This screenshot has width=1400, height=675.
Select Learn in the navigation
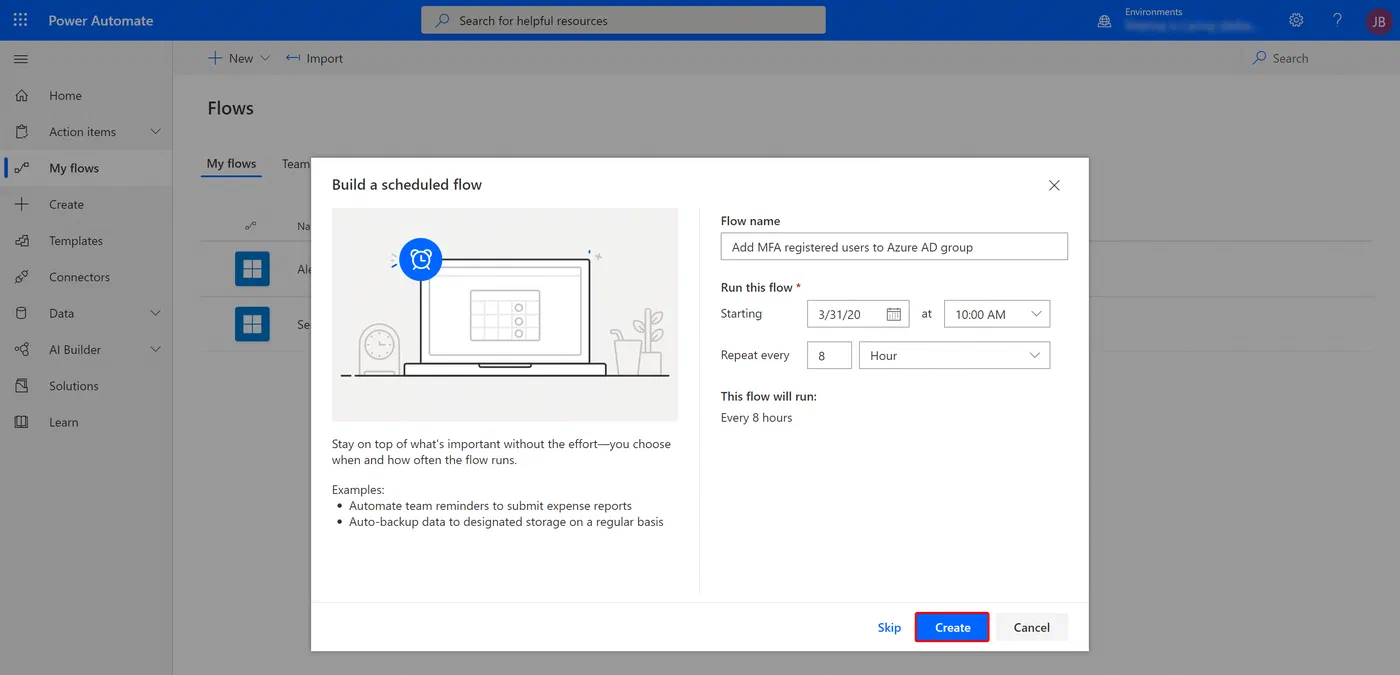click(x=63, y=422)
